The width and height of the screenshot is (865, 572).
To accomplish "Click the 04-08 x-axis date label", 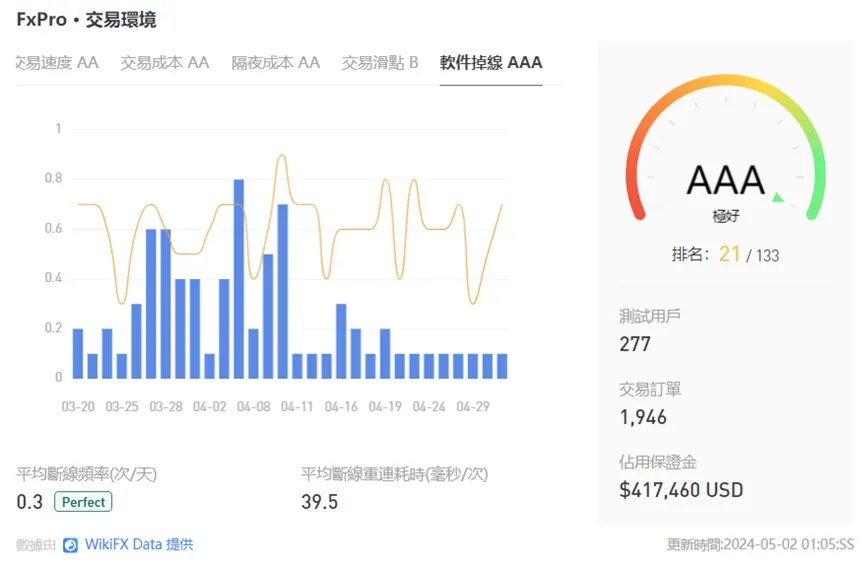I will coord(254,407).
